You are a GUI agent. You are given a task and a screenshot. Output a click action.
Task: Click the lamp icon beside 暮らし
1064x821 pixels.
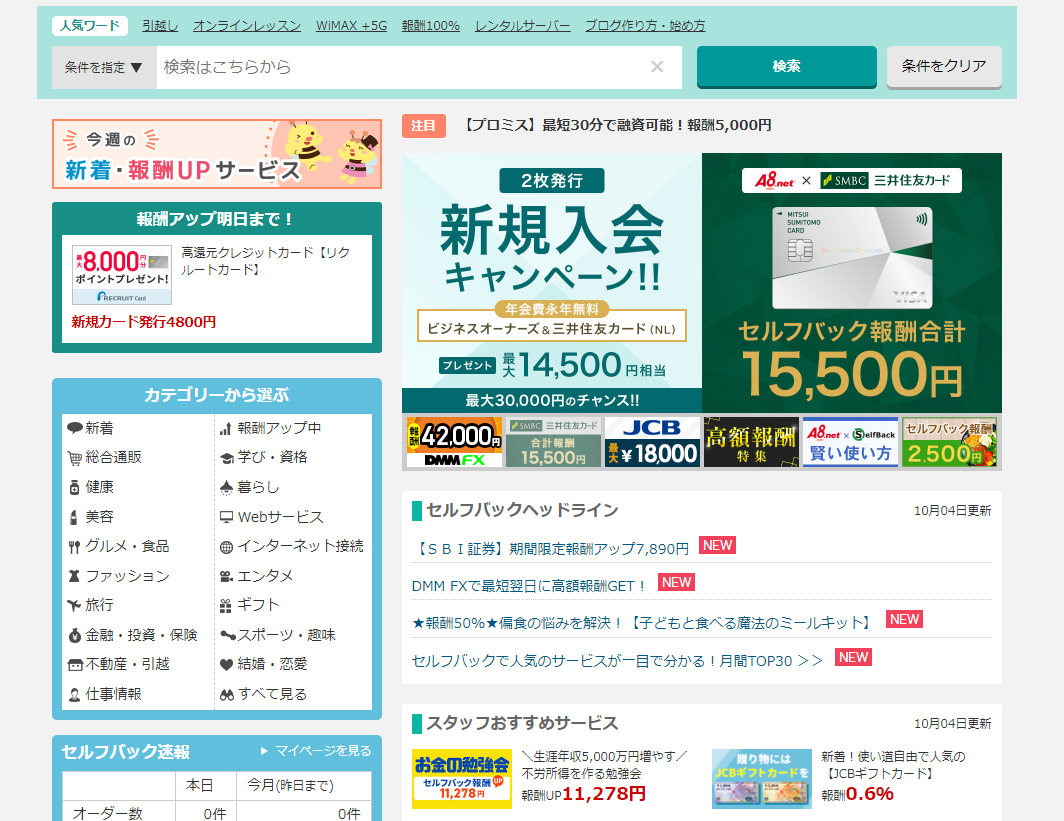[x=227, y=487]
